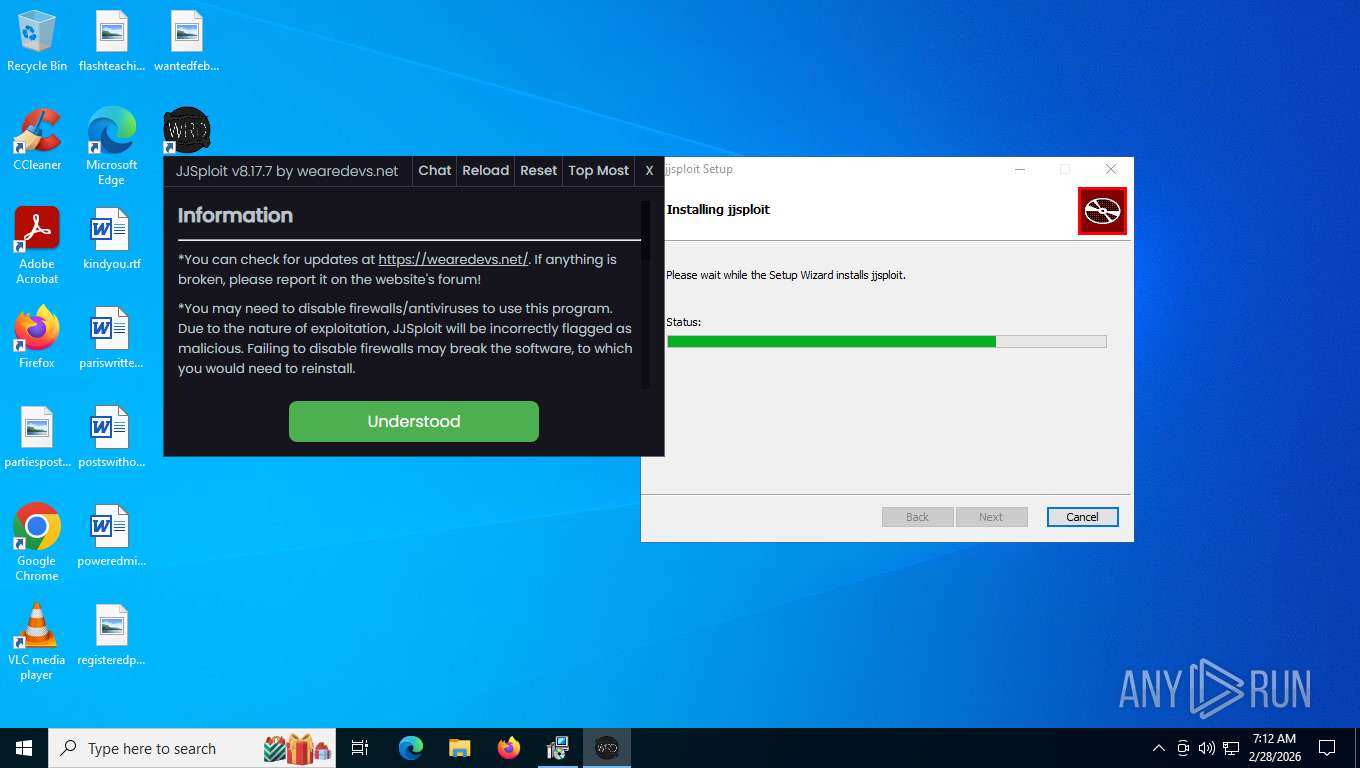1360x768 pixels.
Task: Select the partiespost... image file icon
Action: coord(37,437)
